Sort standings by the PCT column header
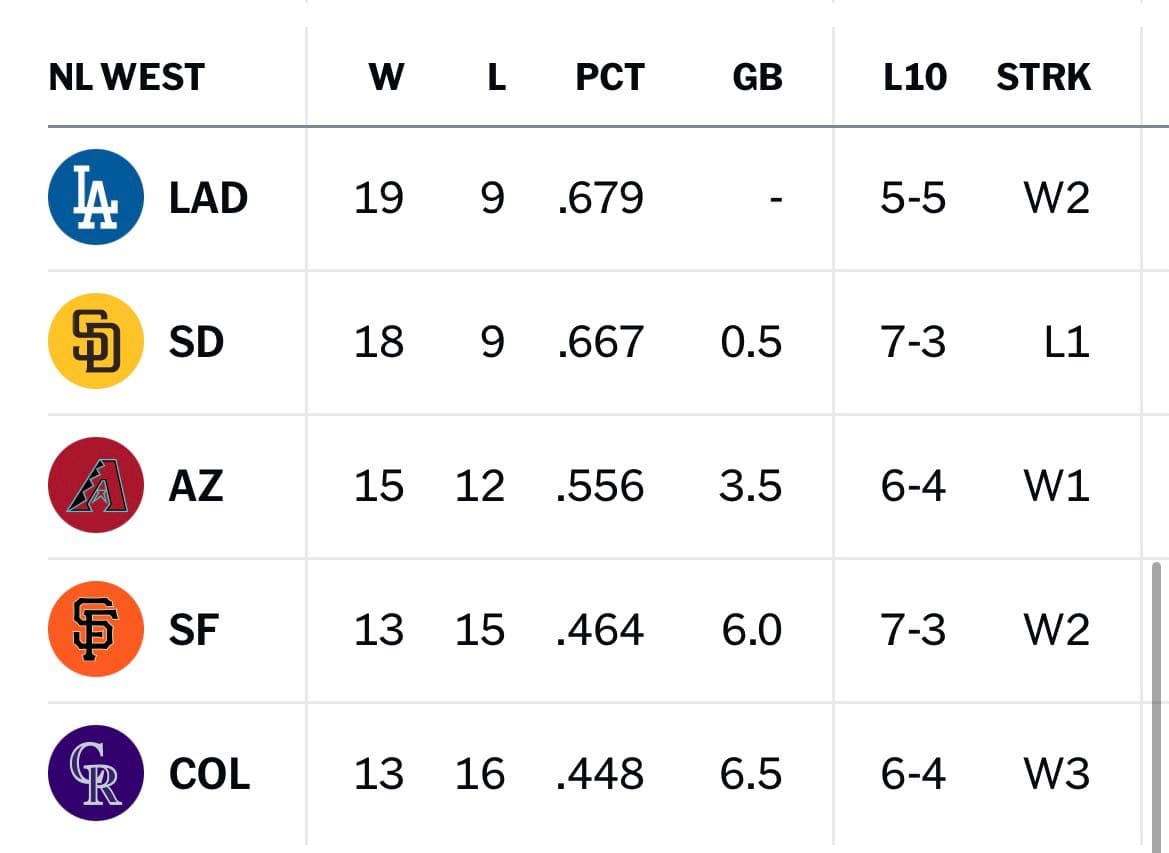The height and width of the screenshot is (853, 1169). click(x=610, y=77)
